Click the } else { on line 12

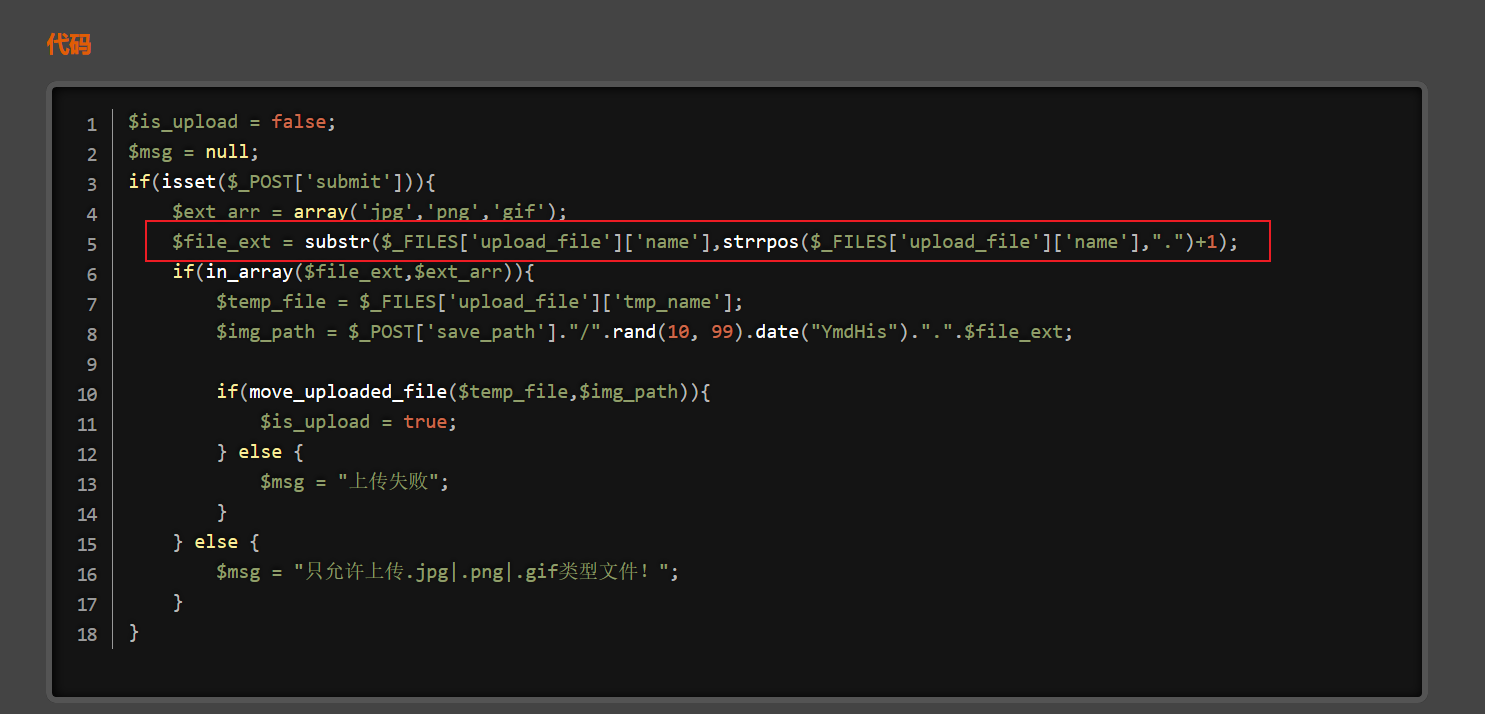[x=260, y=452]
